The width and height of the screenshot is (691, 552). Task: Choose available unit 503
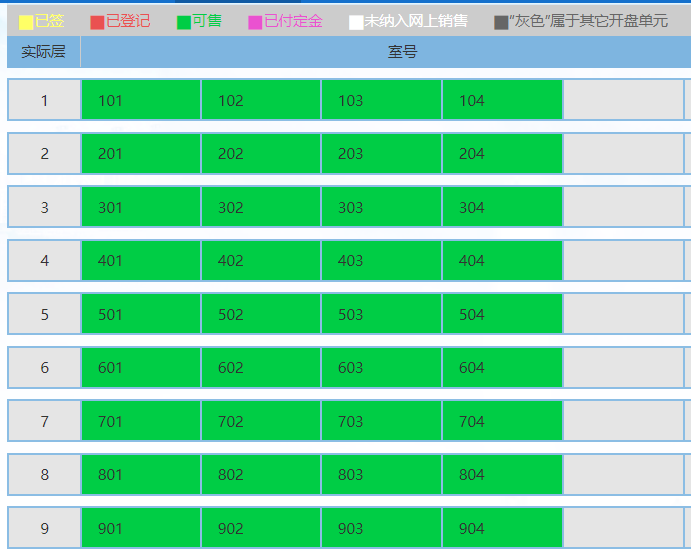click(382, 314)
